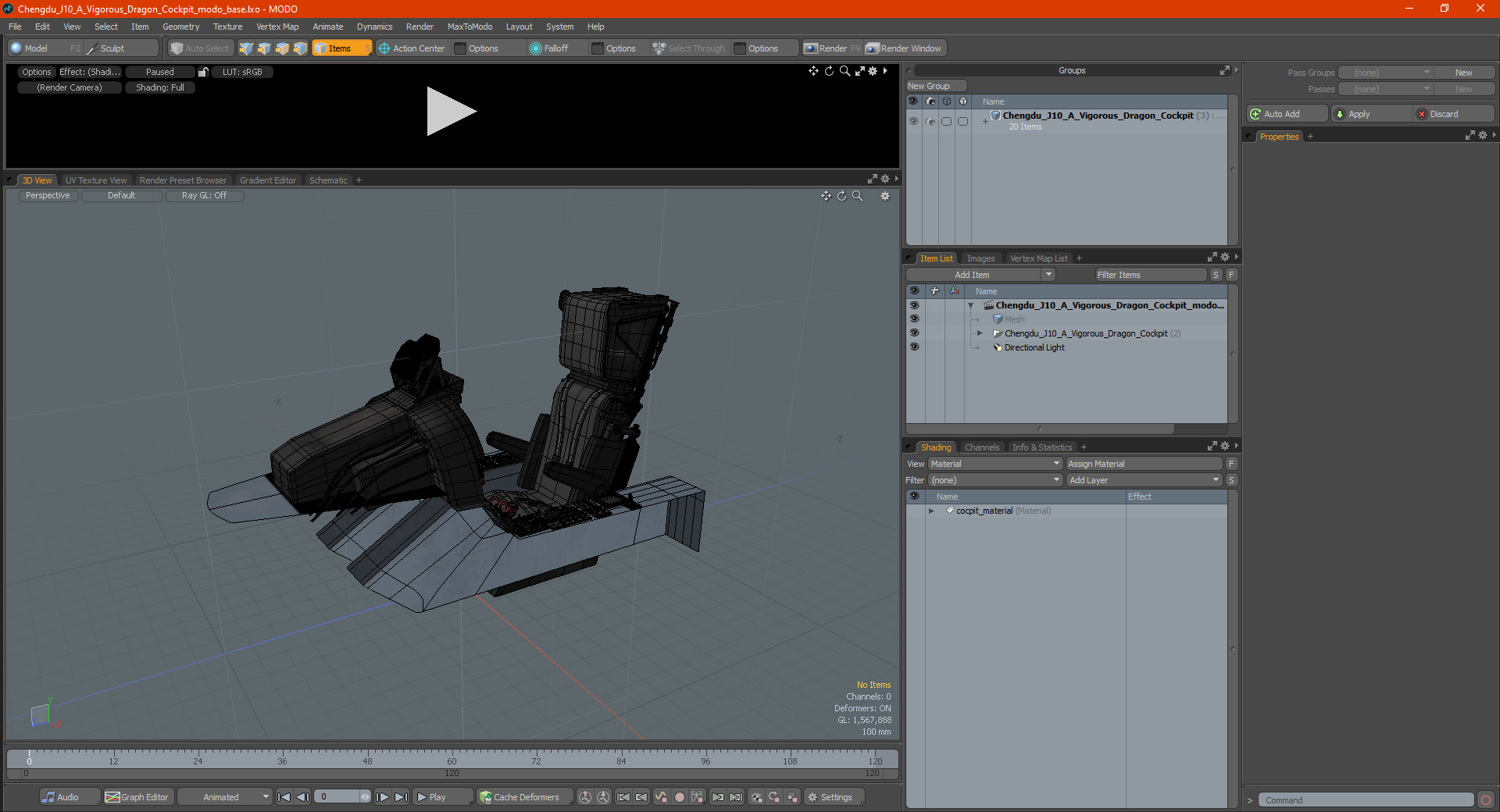Click Apply button in passes panel
Screen dimensions: 1500x812
tap(1372, 114)
